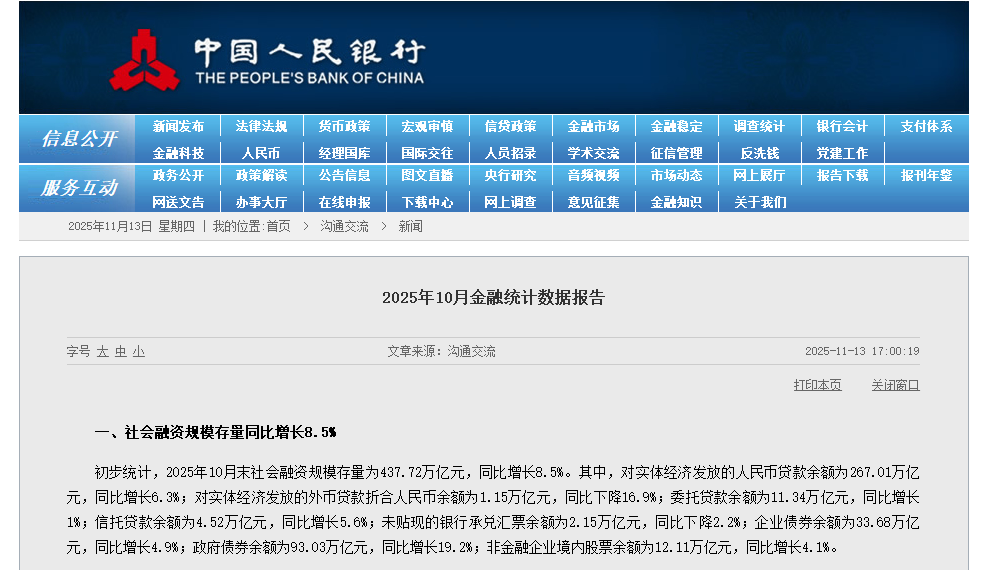987x570 pixels.
Task: Open 支付体系 navigation item
Action: tap(926, 126)
